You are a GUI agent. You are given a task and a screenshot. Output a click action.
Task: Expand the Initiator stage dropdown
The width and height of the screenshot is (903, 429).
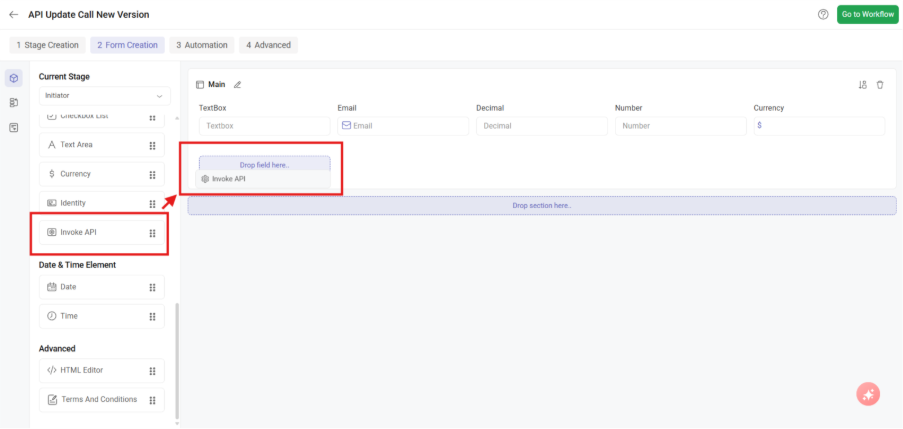[x=104, y=95]
